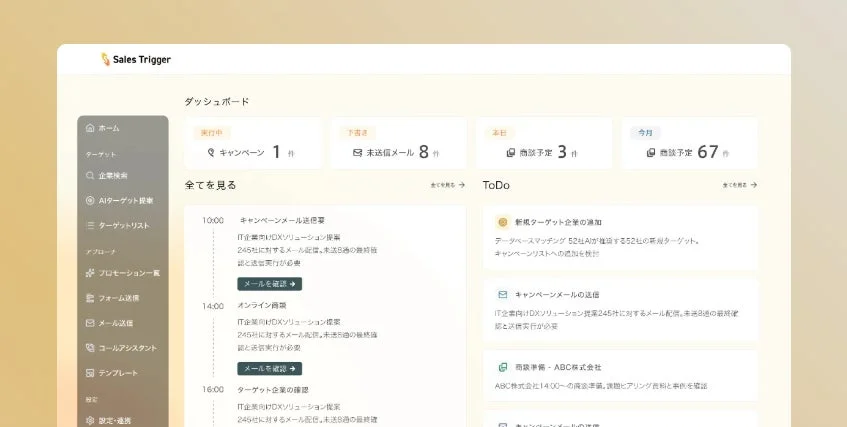Launch コールアシスタント phone icon
The width and height of the screenshot is (847, 427).
90,348
